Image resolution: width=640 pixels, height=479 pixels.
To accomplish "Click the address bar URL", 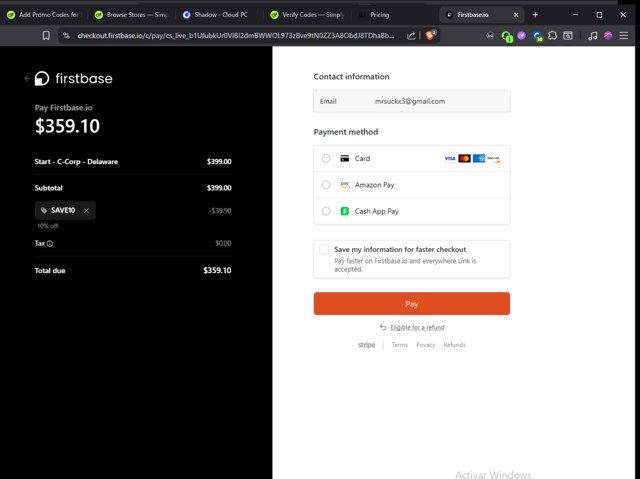I will click(236, 35).
